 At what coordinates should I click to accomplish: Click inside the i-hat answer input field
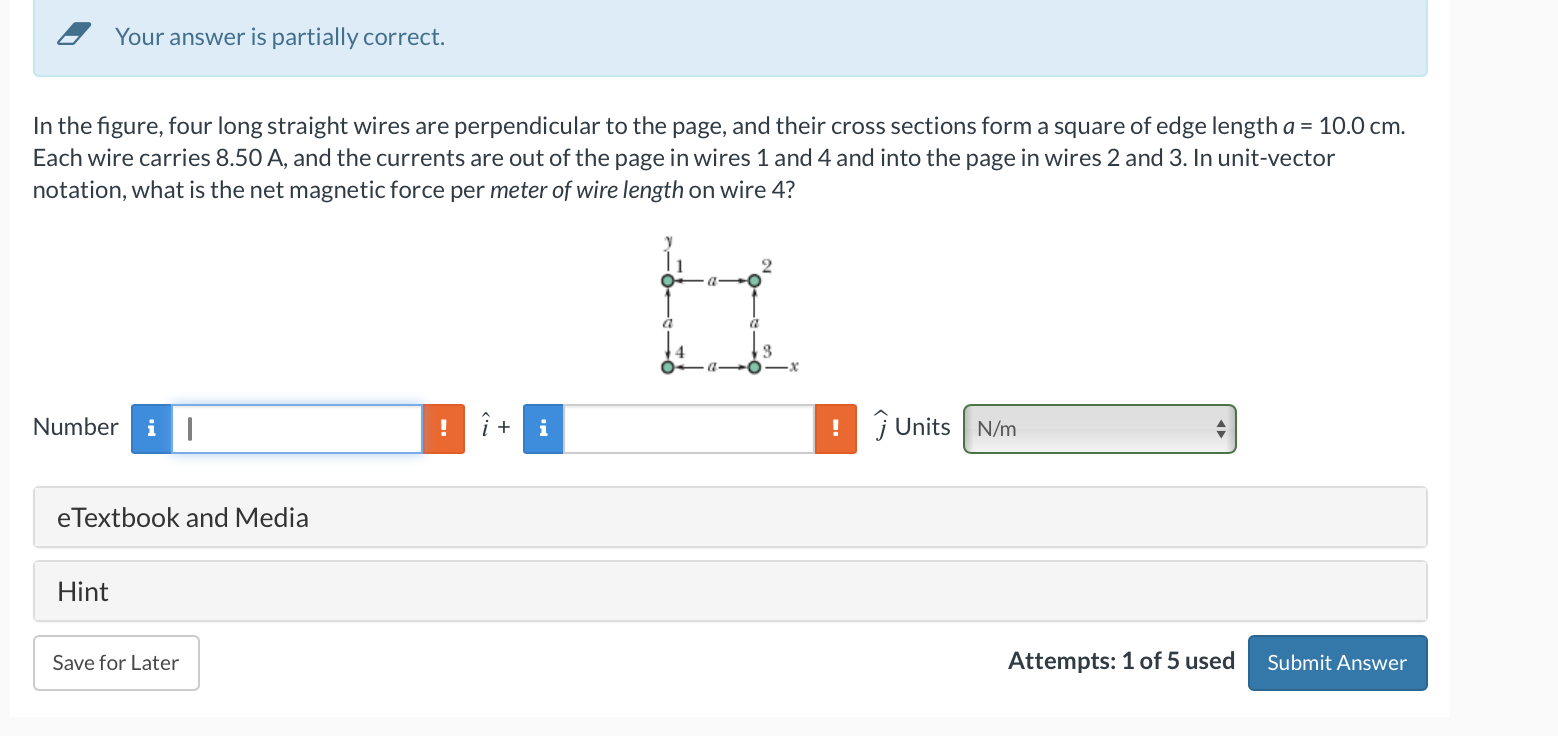point(297,428)
